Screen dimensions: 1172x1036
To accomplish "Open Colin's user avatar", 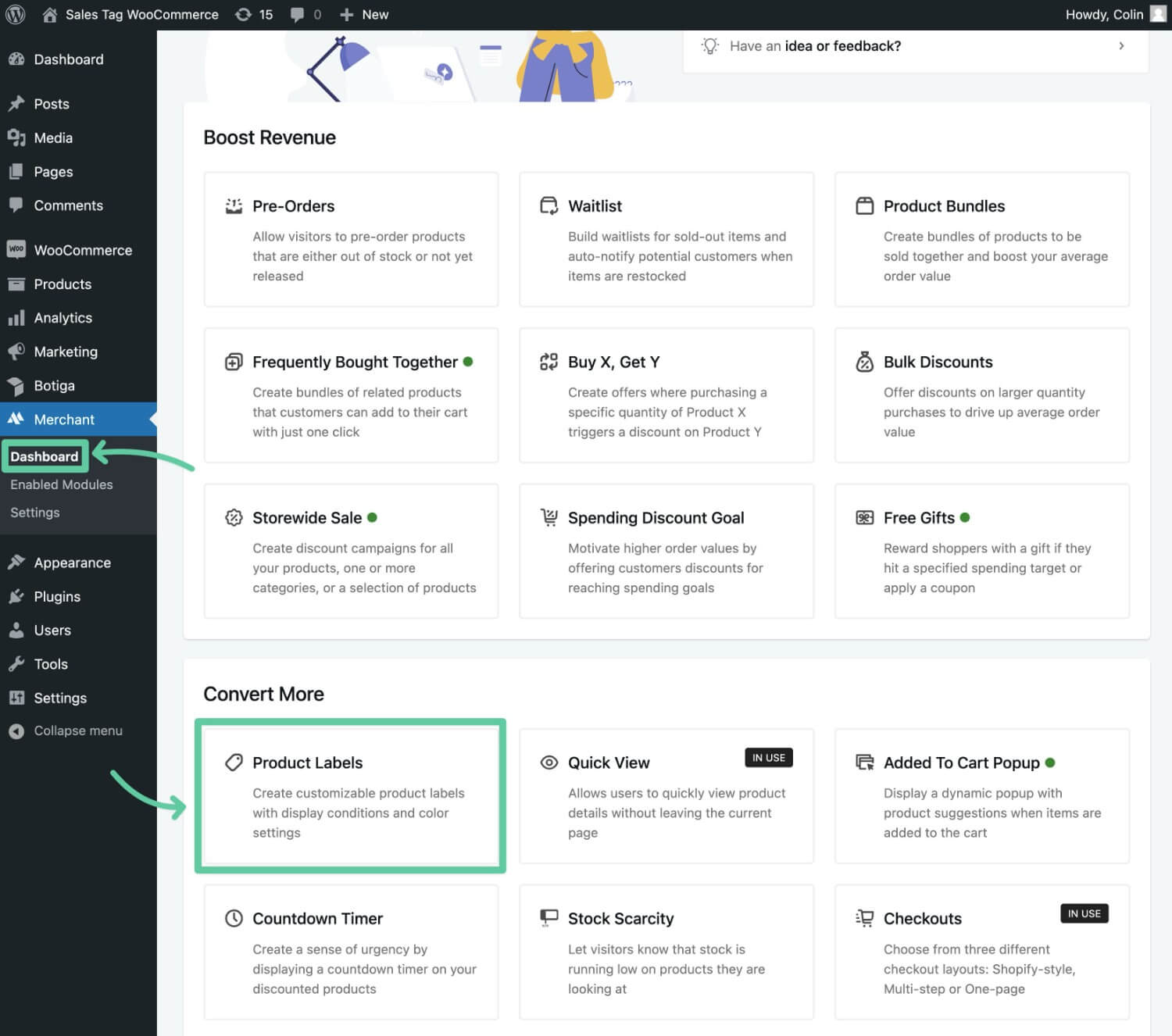I will (x=1158, y=14).
